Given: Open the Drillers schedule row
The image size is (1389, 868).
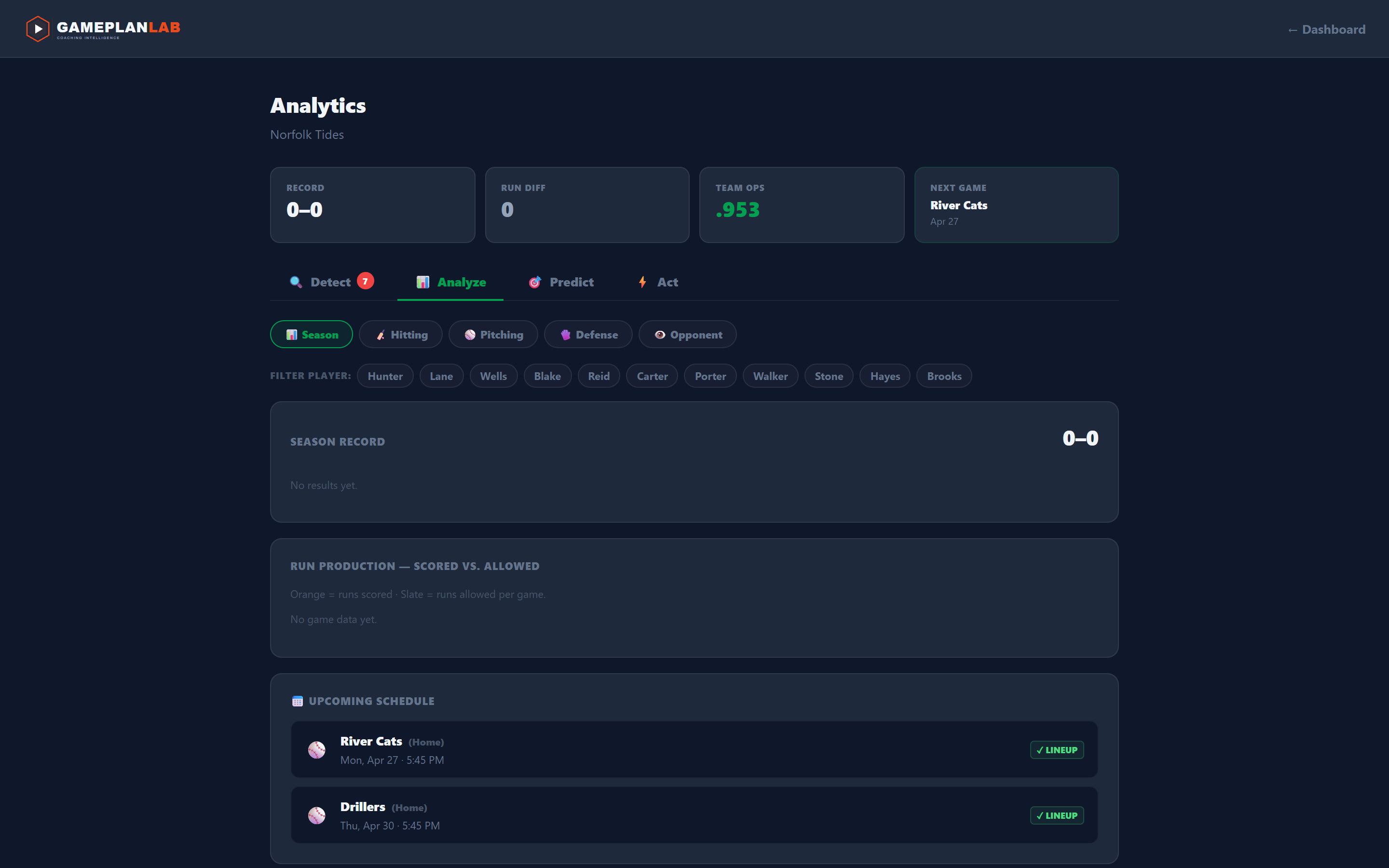Looking at the screenshot, I should [x=694, y=815].
